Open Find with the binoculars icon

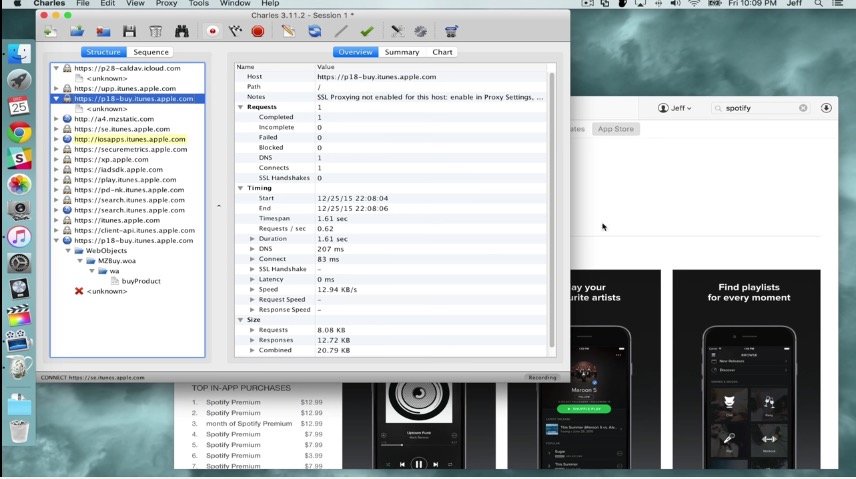(182, 31)
